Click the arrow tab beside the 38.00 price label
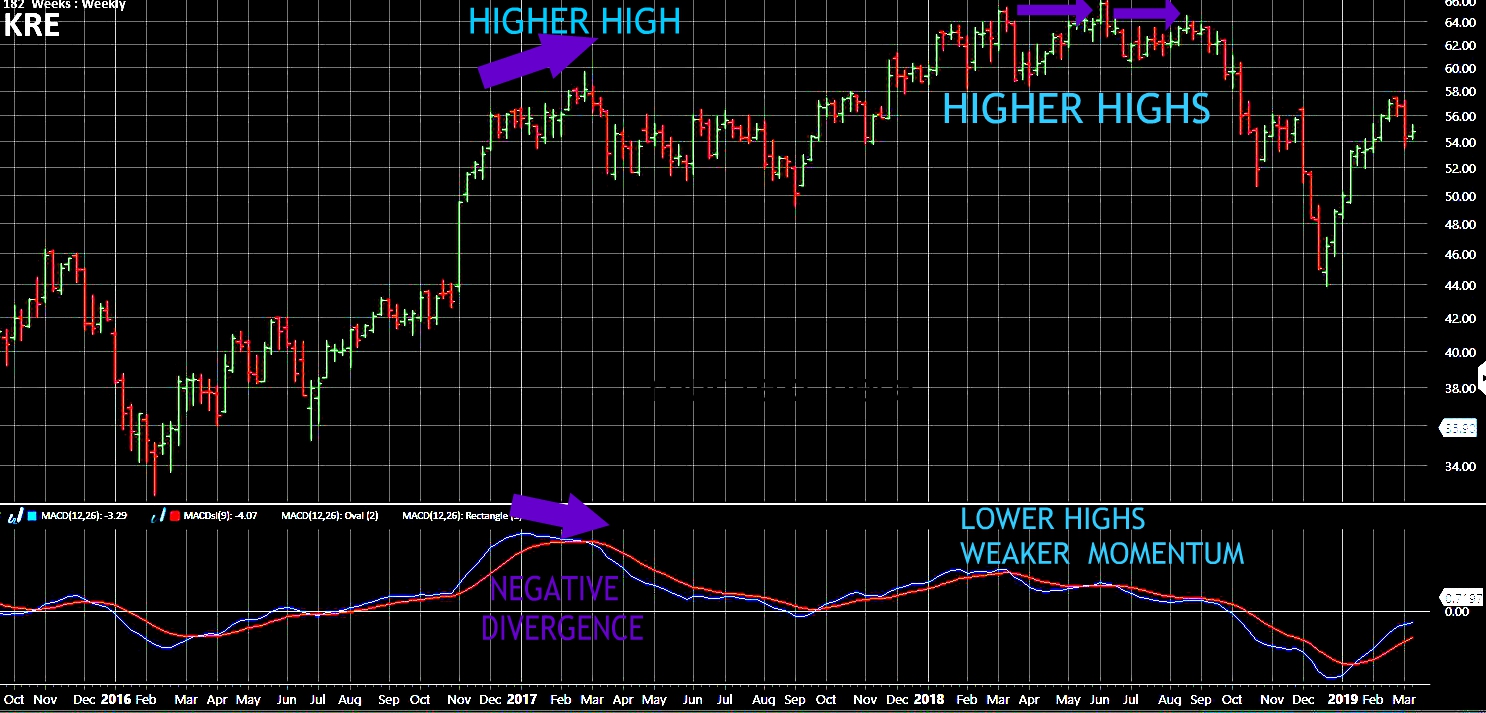The image size is (1486, 713). tap(1482, 378)
